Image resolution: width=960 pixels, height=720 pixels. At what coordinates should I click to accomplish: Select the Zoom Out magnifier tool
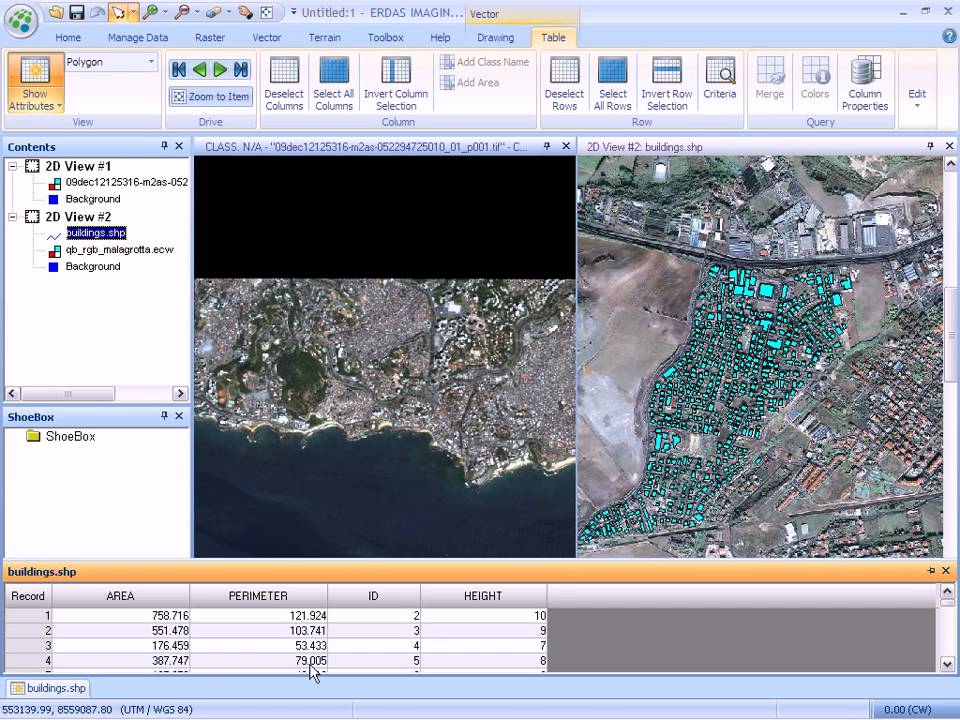[182, 12]
